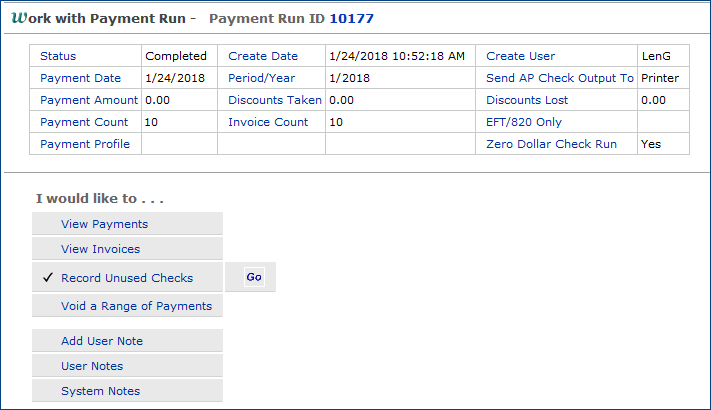This screenshot has width=711, height=410.
Task: Click the Status field label
Action: [x=58, y=56]
